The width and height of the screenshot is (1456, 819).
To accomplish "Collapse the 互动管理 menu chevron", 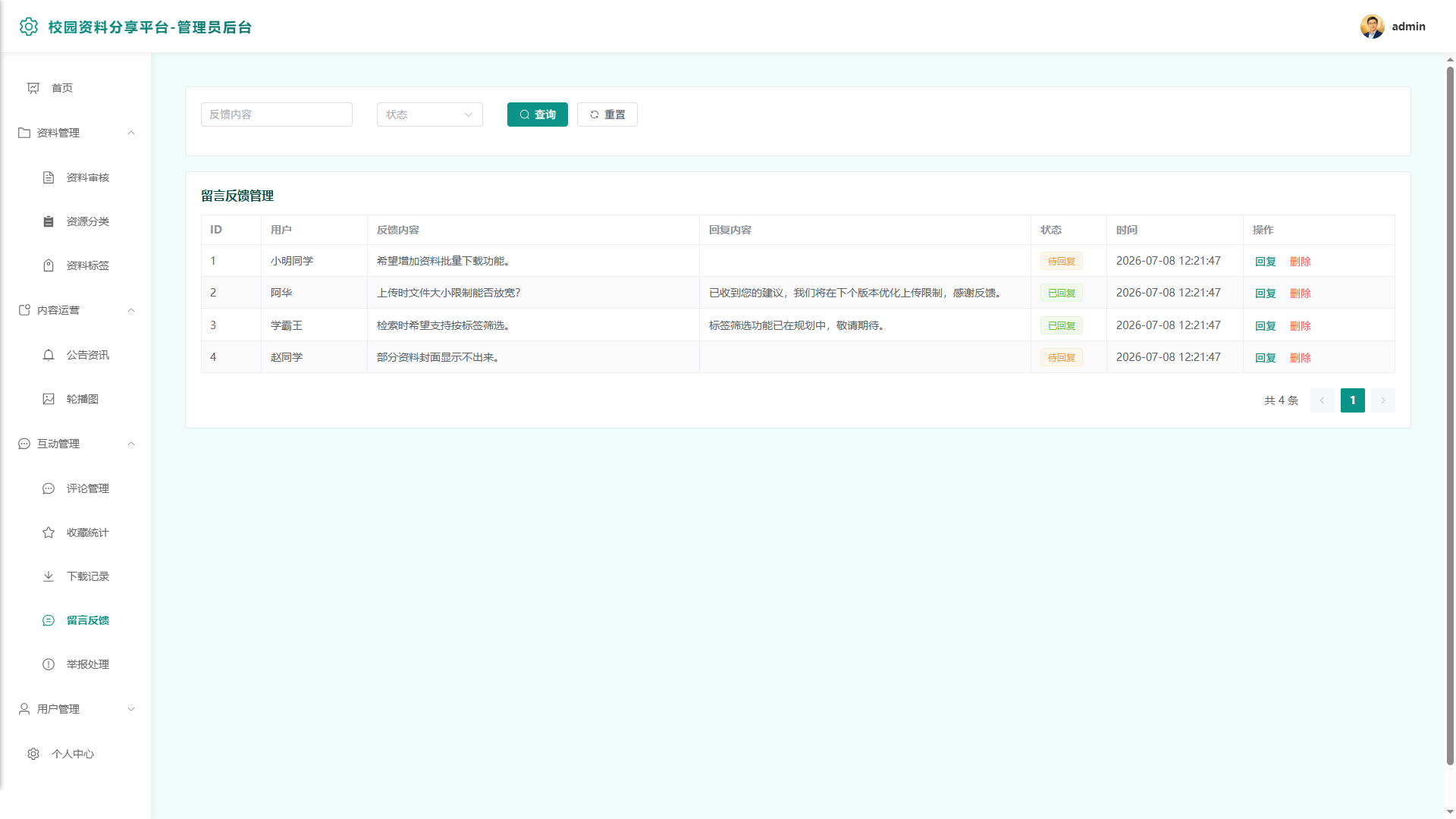I will pyautogui.click(x=131, y=444).
